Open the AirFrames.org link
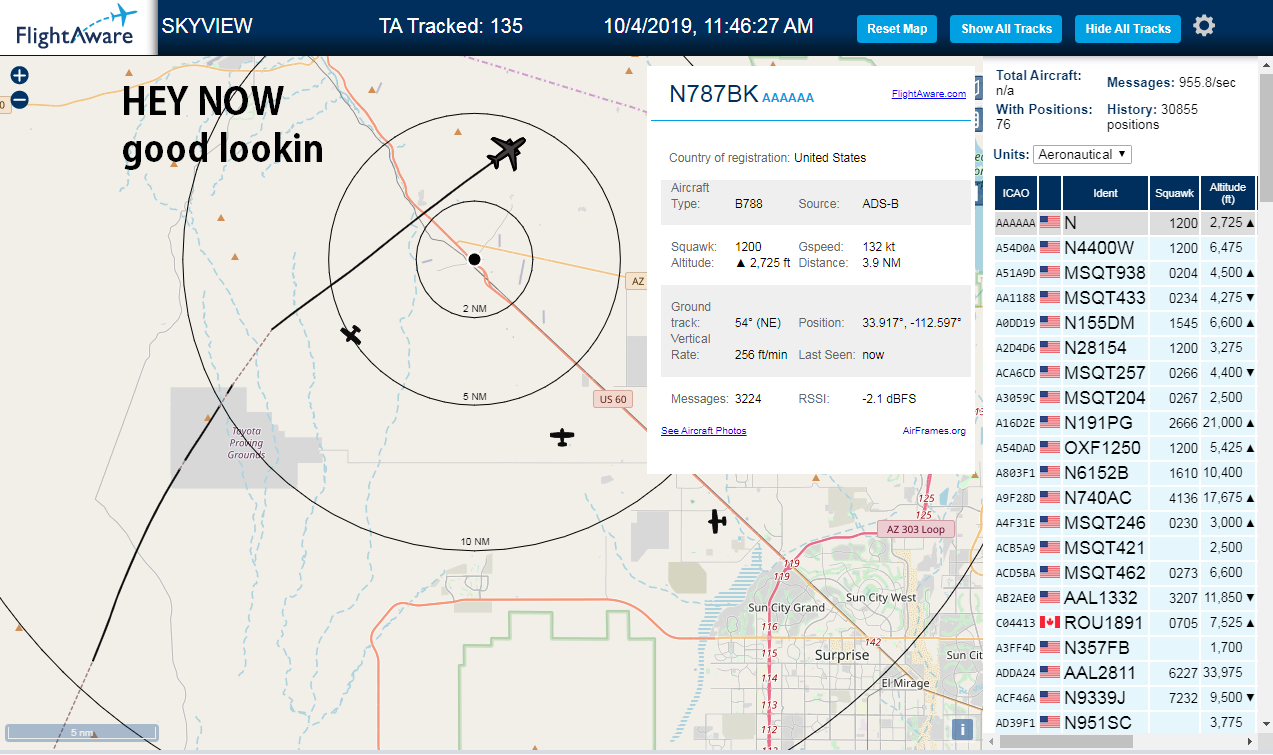The image size is (1273, 755). click(934, 431)
